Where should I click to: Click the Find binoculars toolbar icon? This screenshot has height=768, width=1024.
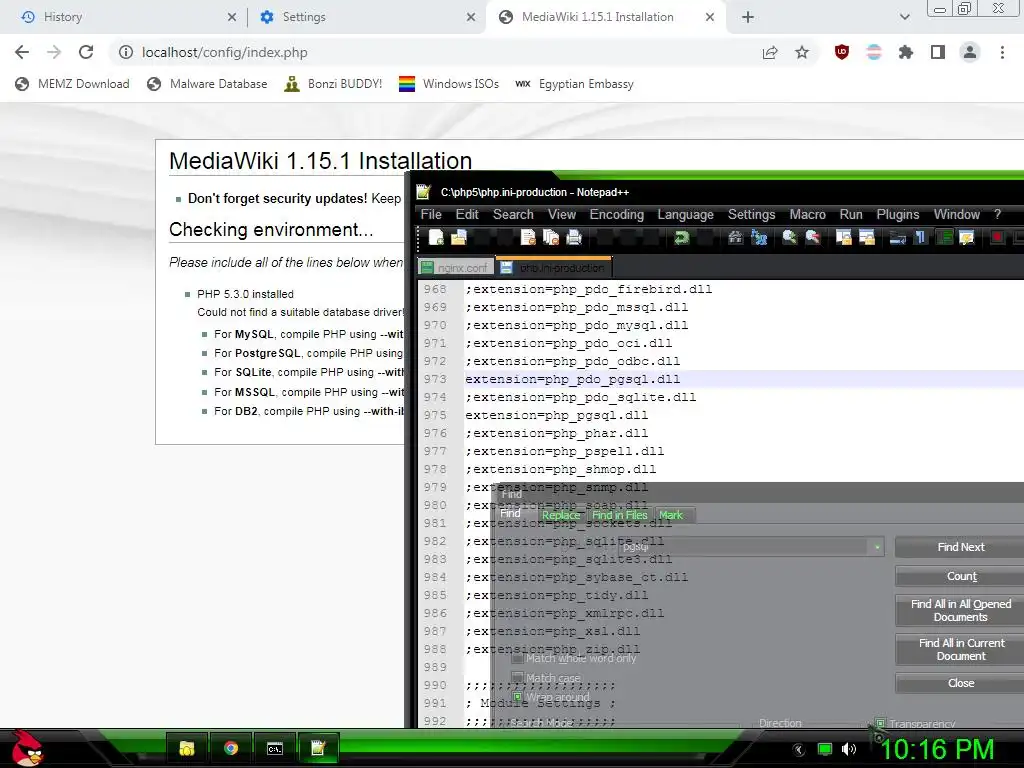tap(735, 238)
